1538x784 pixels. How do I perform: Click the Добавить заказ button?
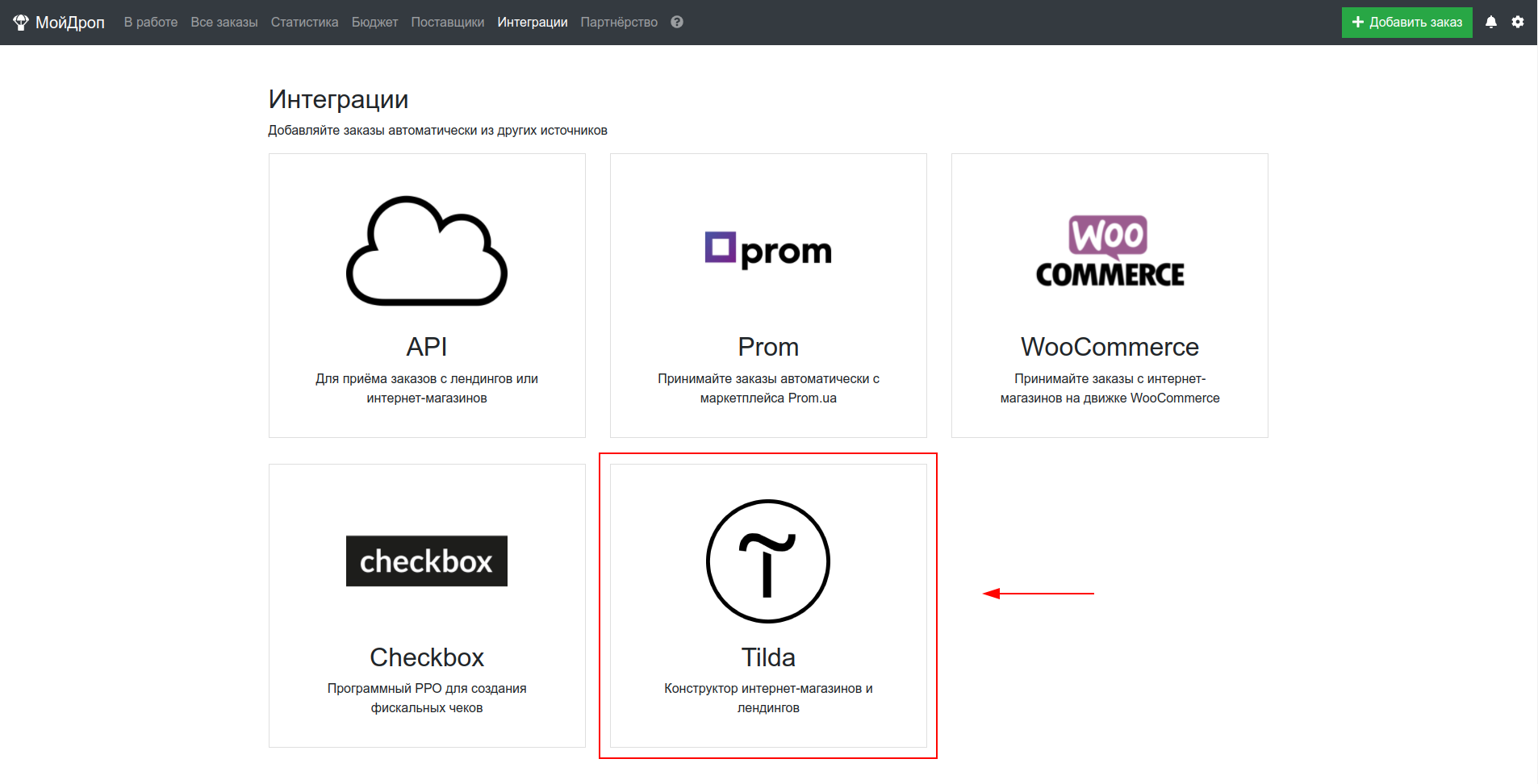pyautogui.click(x=1406, y=23)
